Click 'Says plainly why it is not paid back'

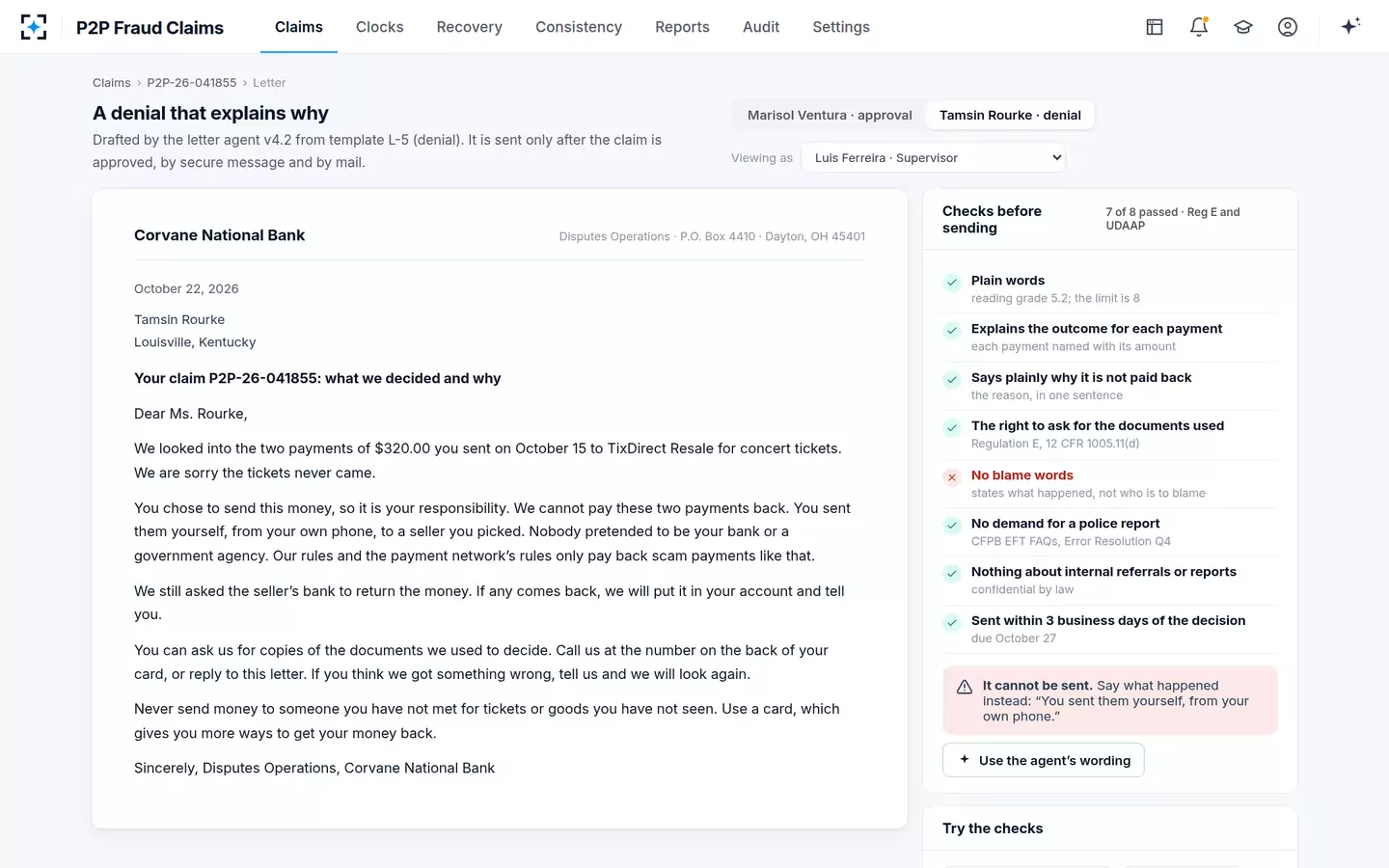(1081, 378)
